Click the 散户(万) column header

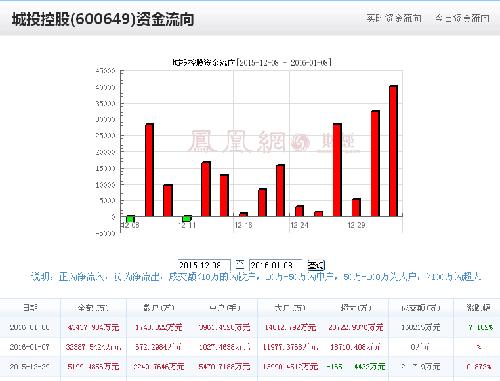pyautogui.click(x=159, y=307)
